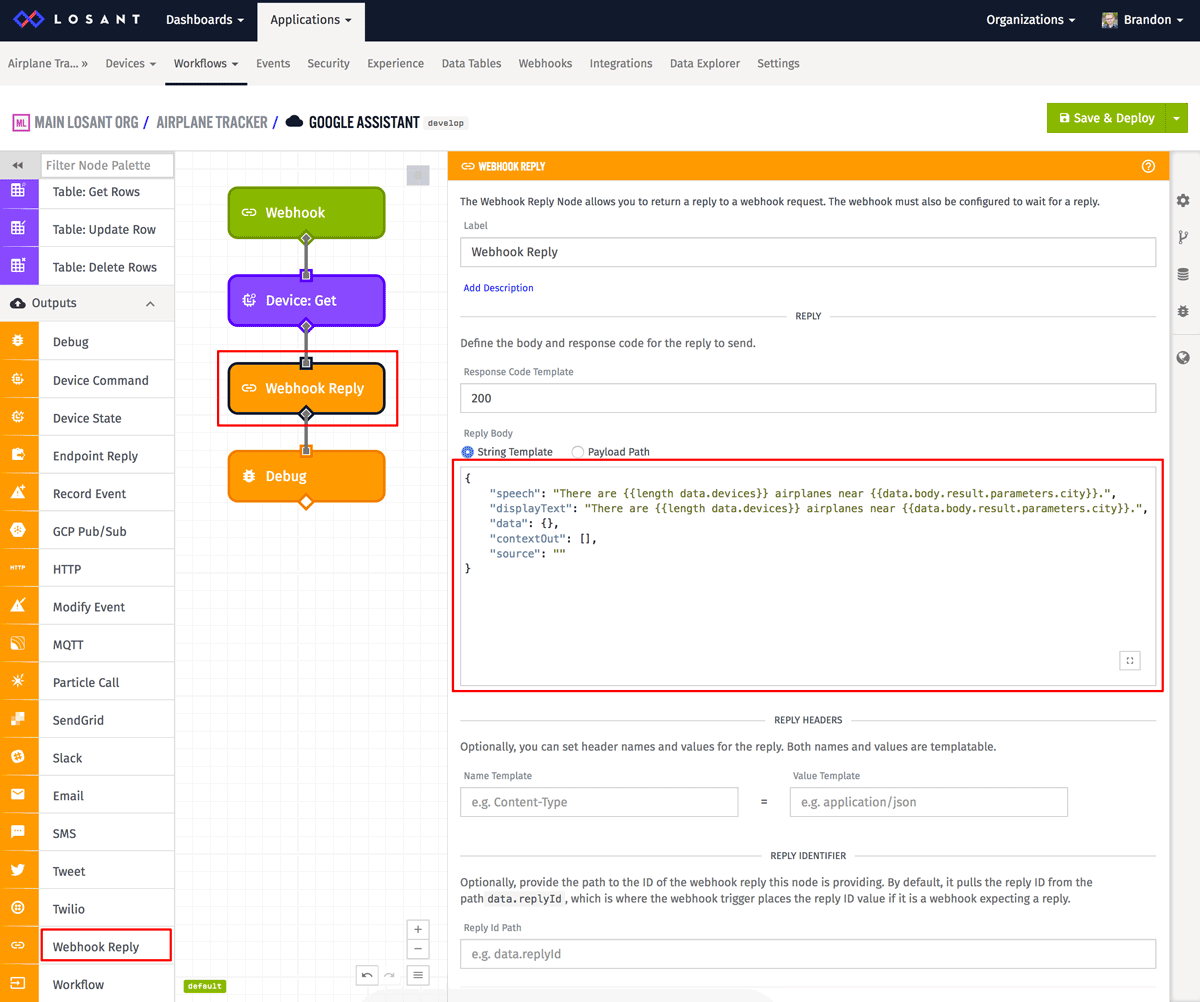
Task: Click the Save & Deploy button
Action: (x=1106, y=117)
